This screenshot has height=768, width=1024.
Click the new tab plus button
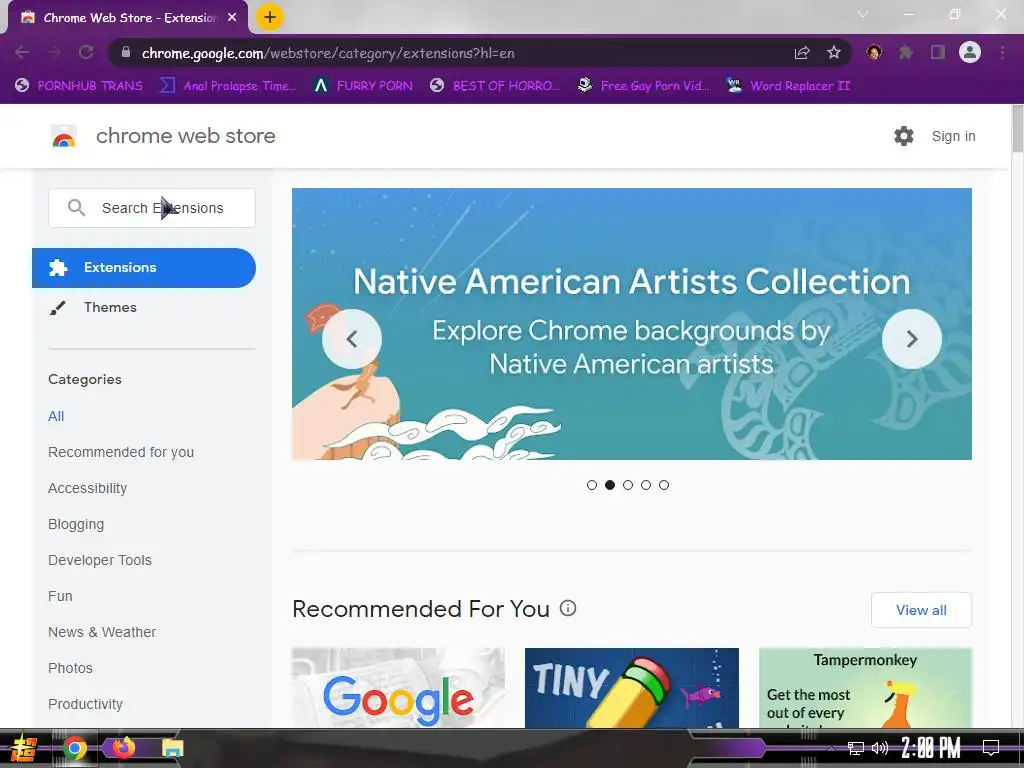click(x=270, y=17)
